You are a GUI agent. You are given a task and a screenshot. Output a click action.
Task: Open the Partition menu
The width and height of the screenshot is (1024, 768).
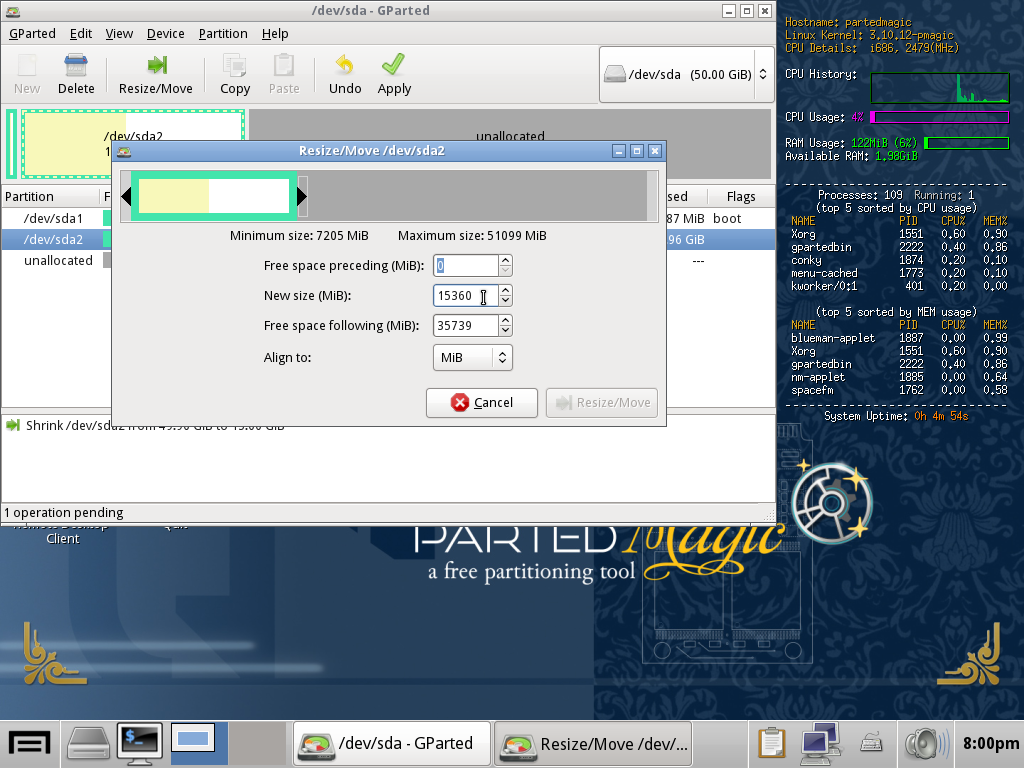pyautogui.click(x=223, y=33)
